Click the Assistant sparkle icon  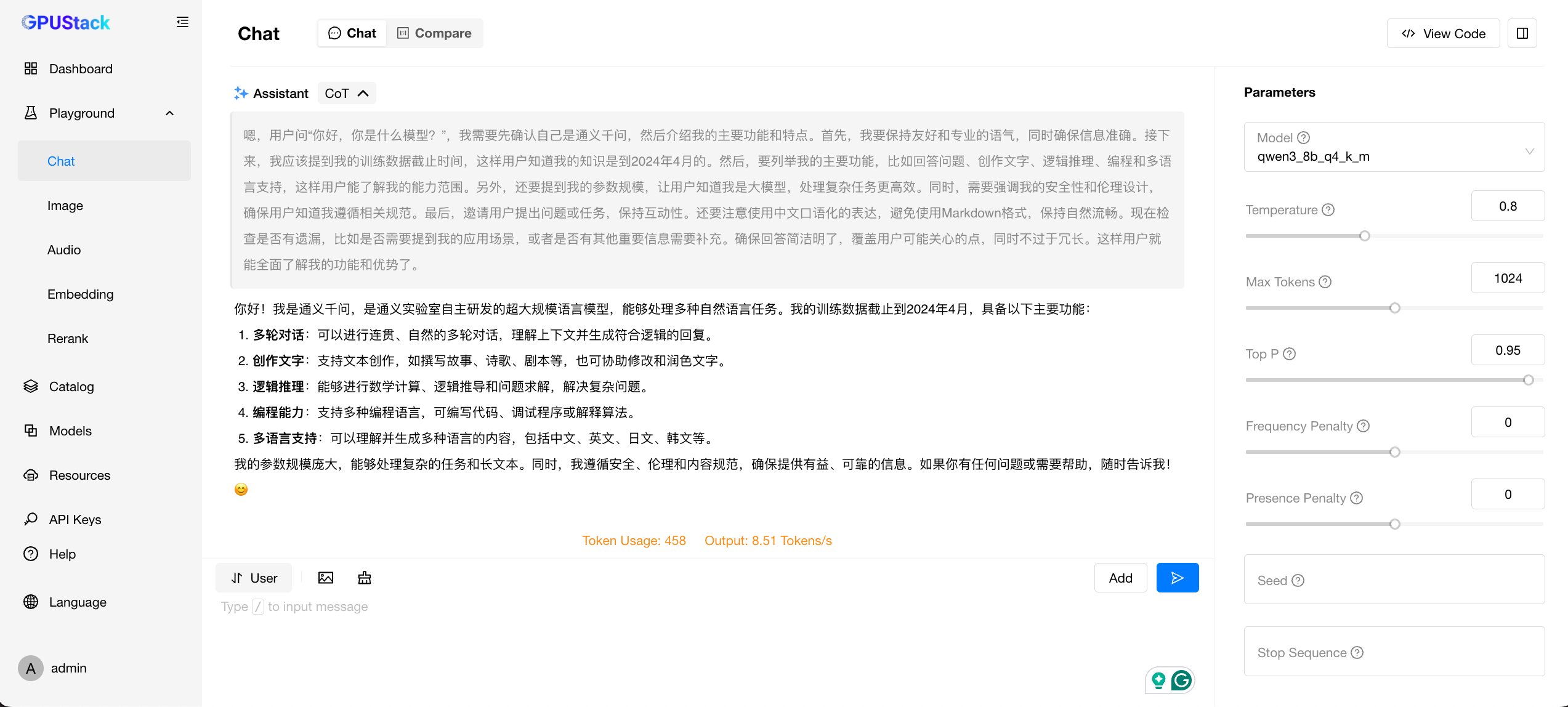click(241, 93)
